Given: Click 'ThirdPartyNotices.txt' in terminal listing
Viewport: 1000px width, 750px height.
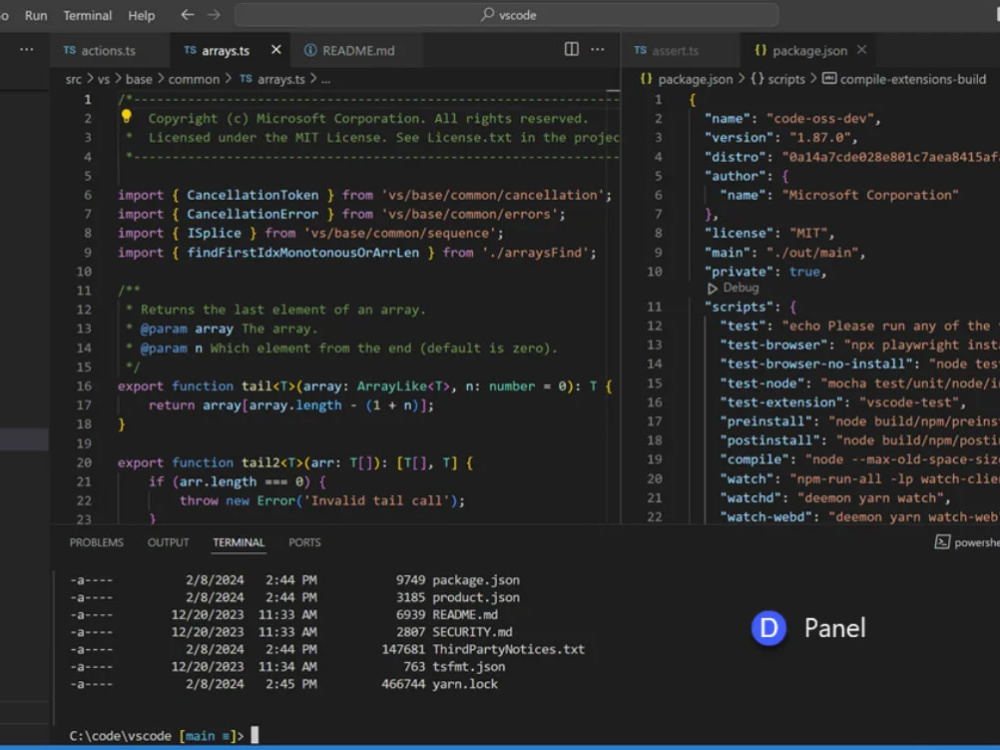Looking at the screenshot, I should [508, 649].
